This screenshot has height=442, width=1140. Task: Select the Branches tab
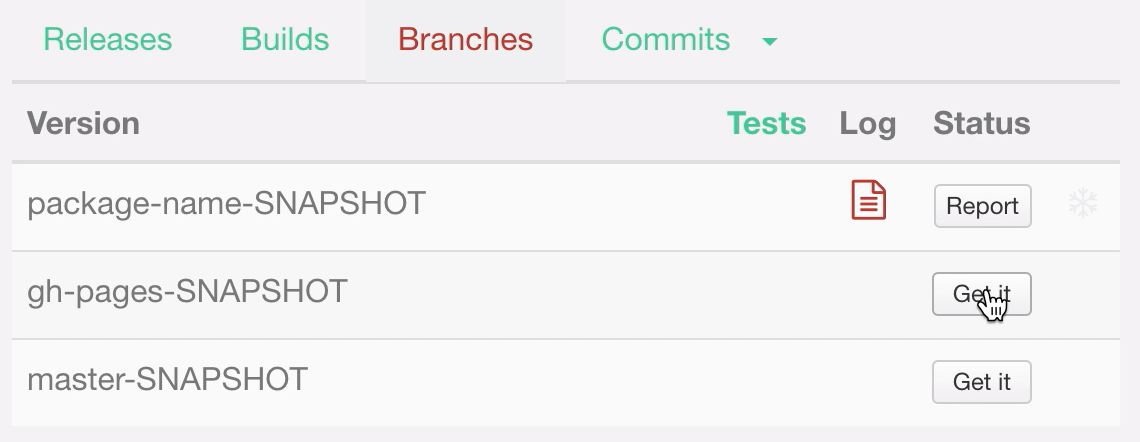coord(465,40)
